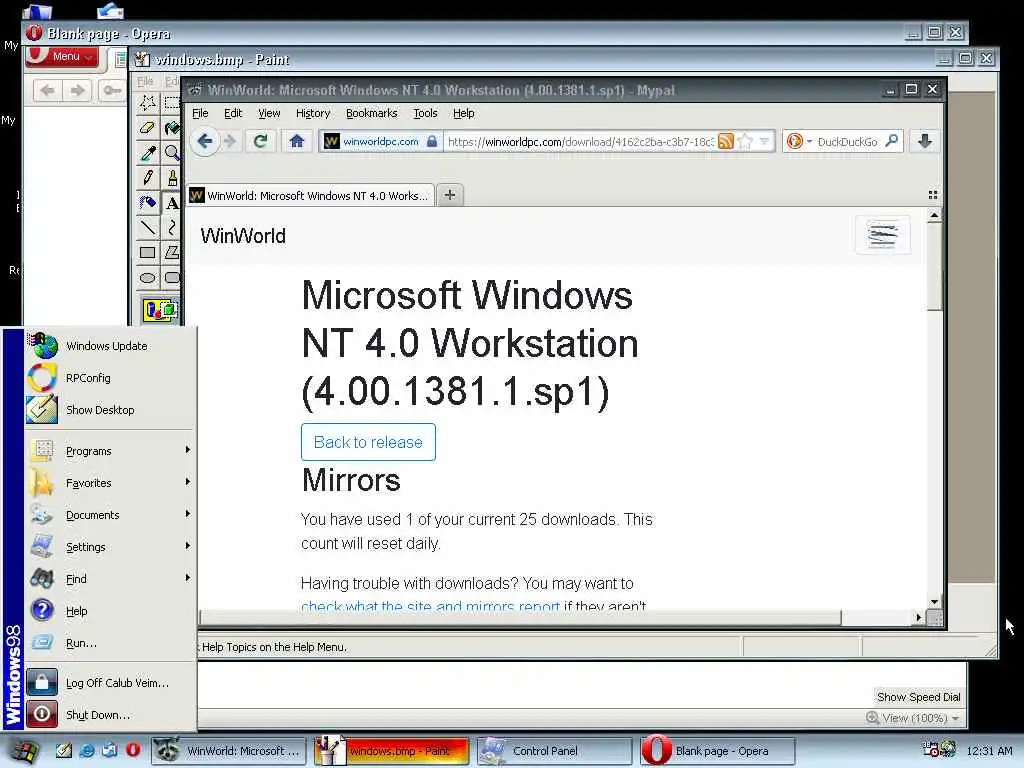This screenshot has width=1024, height=768.
Task: Click Opera's key password icon
Action: (x=112, y=90)
